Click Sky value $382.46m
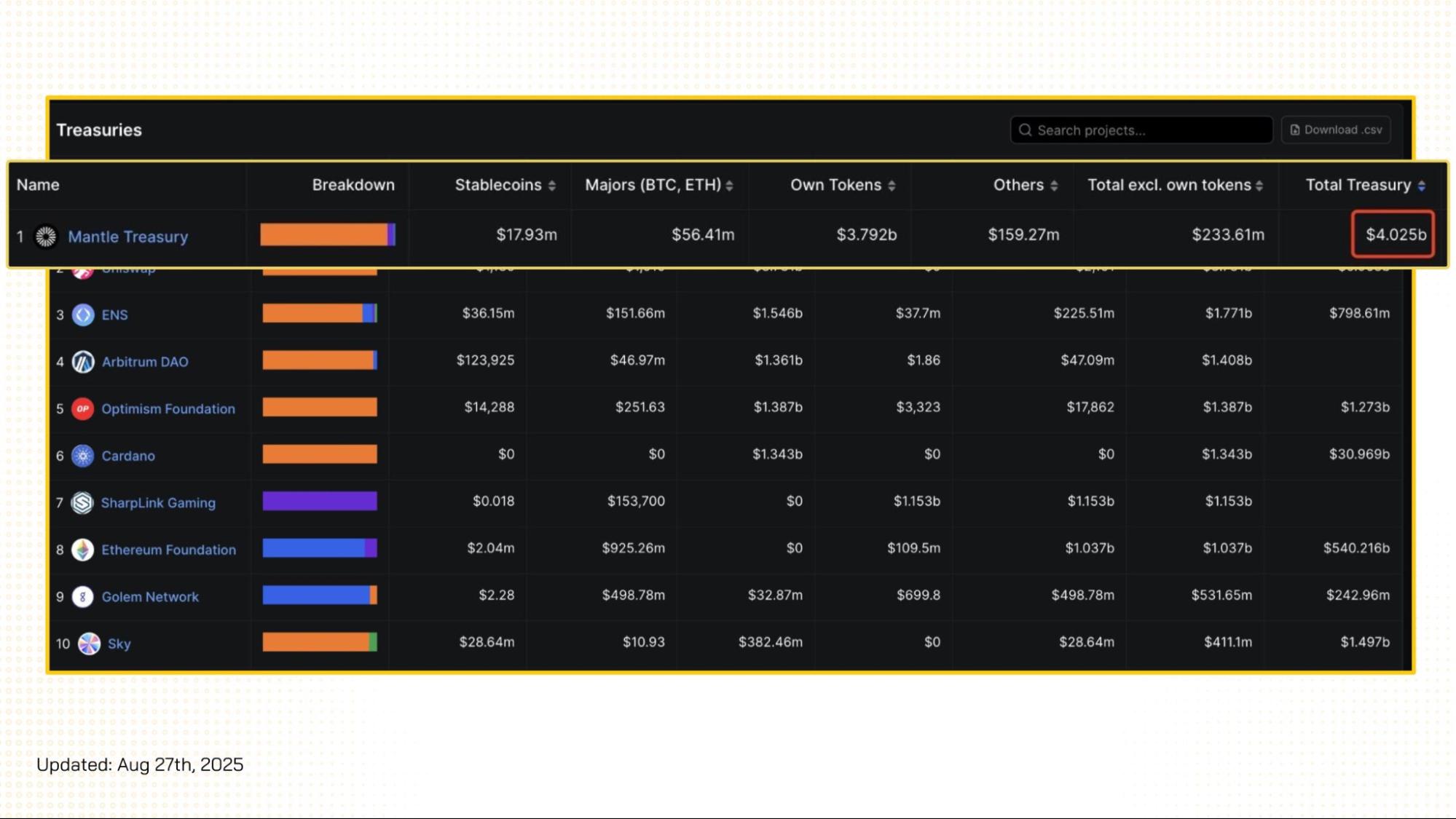 pos(771,642)
